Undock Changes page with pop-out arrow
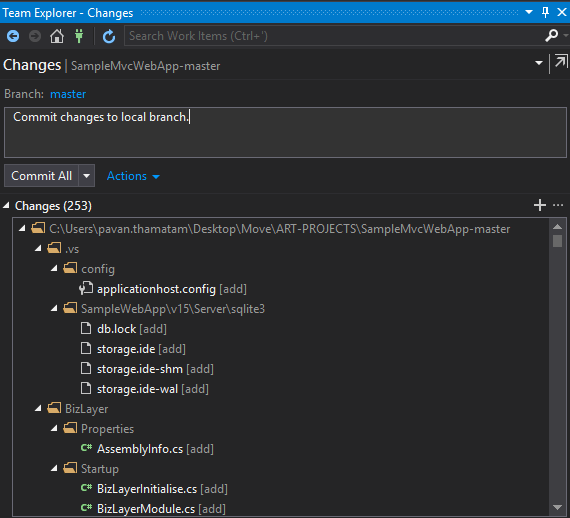The width and height of the screenshot is (570, 518). click(x=561, y=61)
